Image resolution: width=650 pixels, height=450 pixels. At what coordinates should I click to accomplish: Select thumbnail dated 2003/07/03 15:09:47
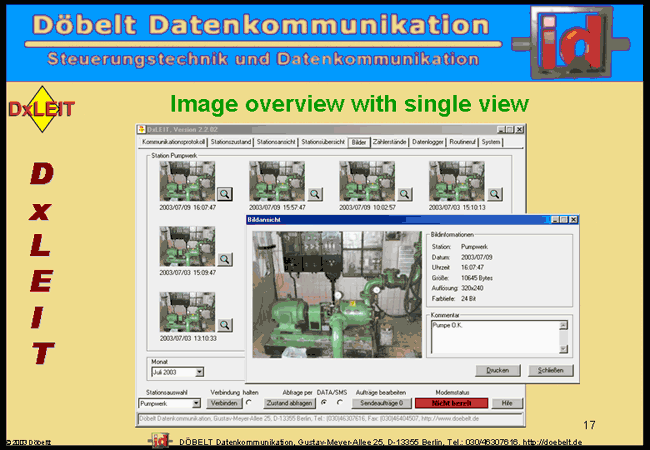pyautogui.click(x=187, y=247)
